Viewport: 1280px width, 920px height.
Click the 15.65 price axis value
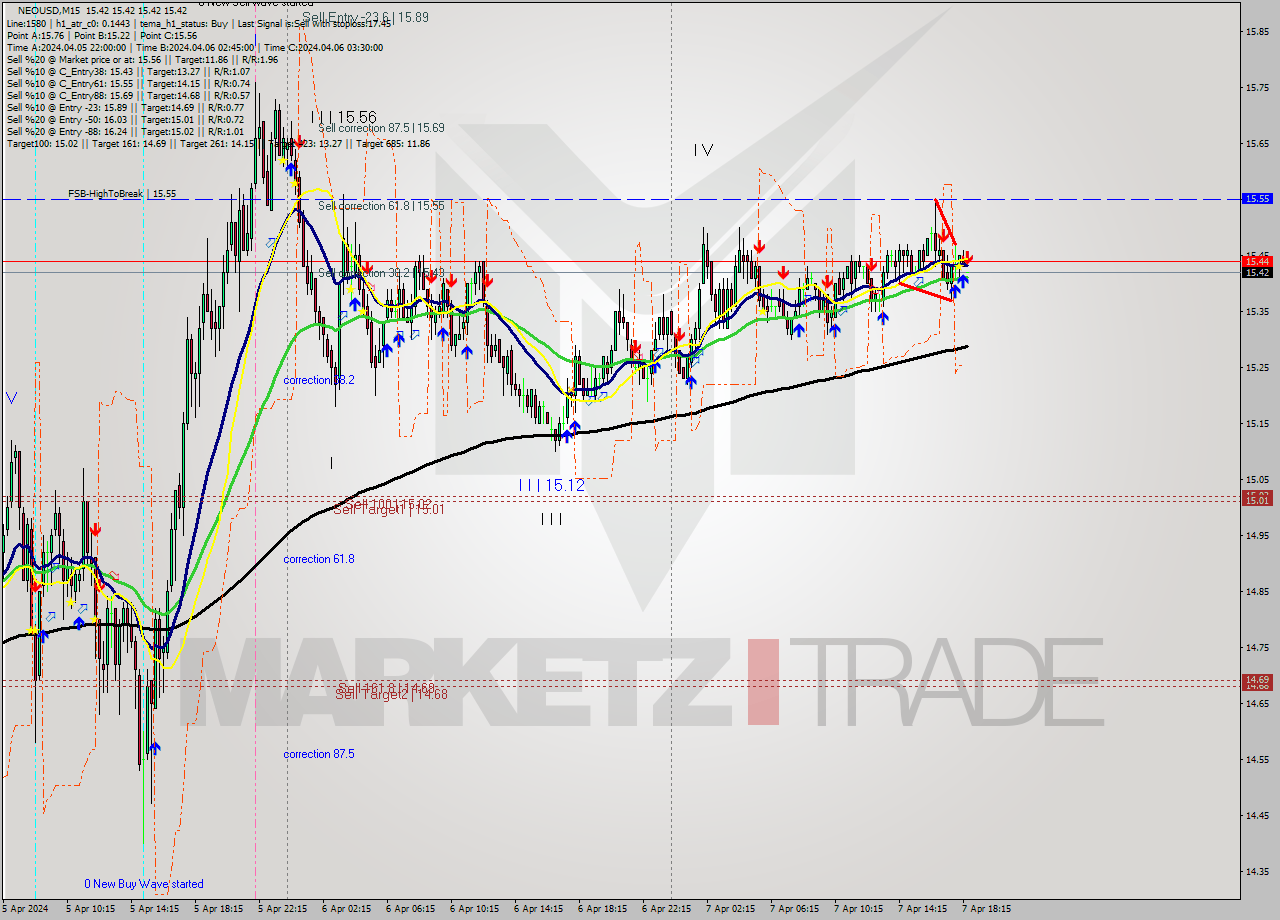(1256, 144)
